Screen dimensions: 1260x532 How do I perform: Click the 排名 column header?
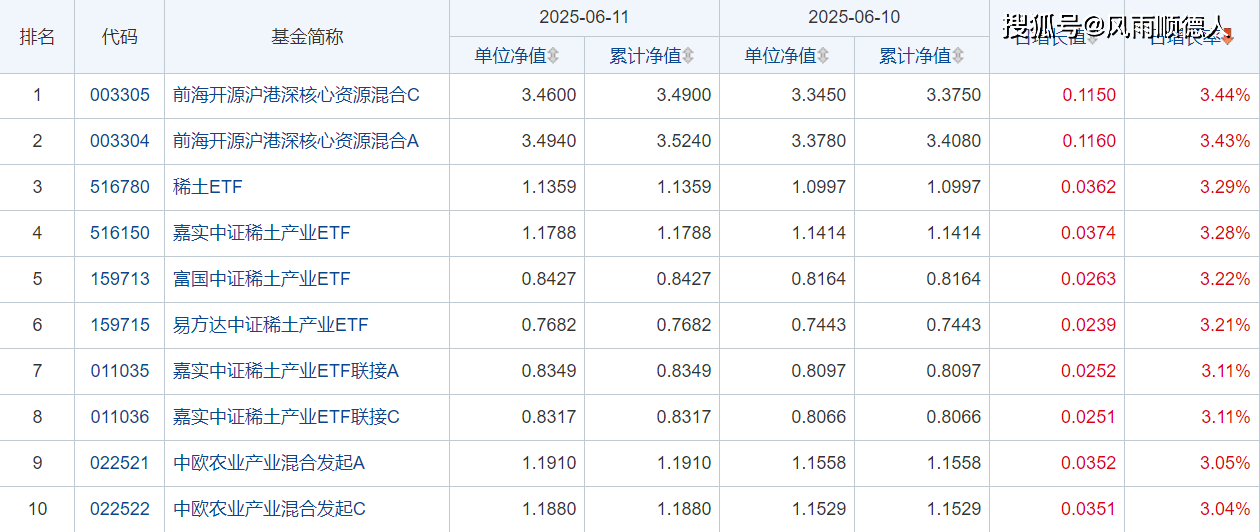tap(37, 37)
